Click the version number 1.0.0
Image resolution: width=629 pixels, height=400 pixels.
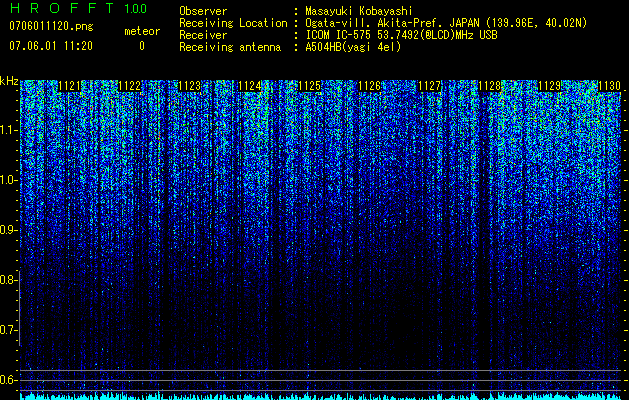135,8
